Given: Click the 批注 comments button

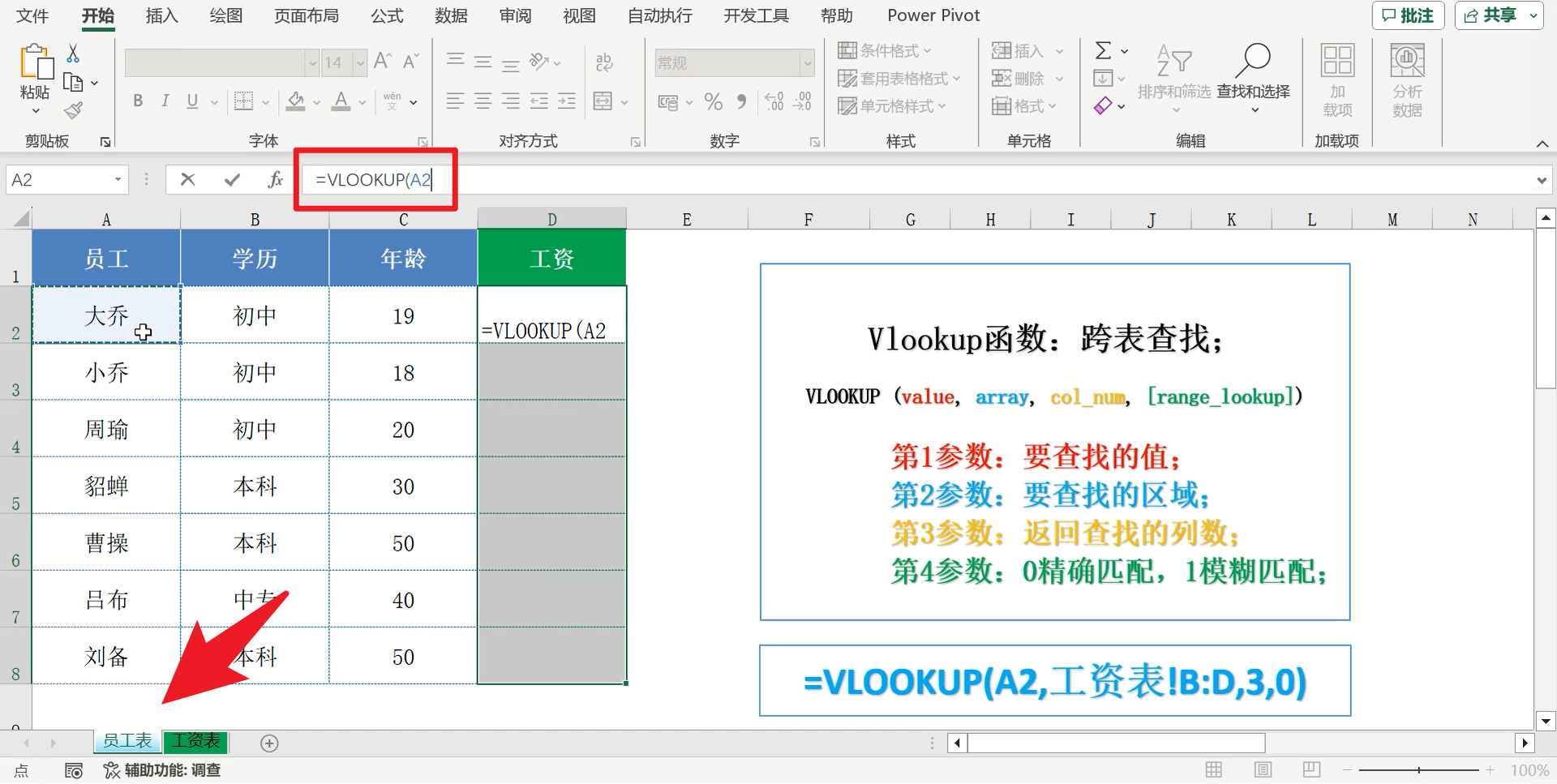Looking at the screenshot, I should click(x=1408, y=15).
